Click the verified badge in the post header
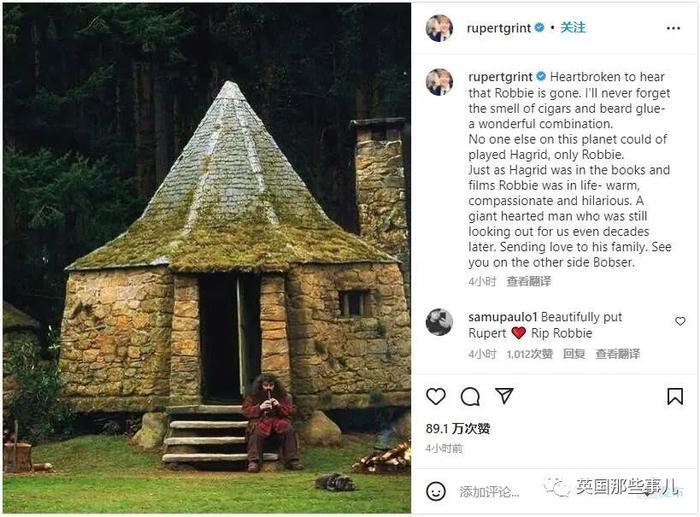Image resolution: width=700 pixels, height=517 pixels. click(539, 28)
